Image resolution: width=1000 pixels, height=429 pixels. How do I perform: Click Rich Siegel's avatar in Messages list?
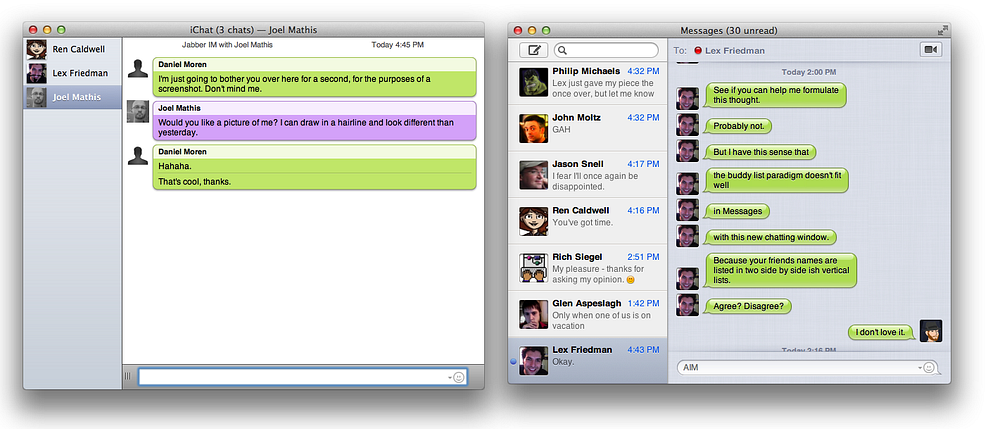533,268
